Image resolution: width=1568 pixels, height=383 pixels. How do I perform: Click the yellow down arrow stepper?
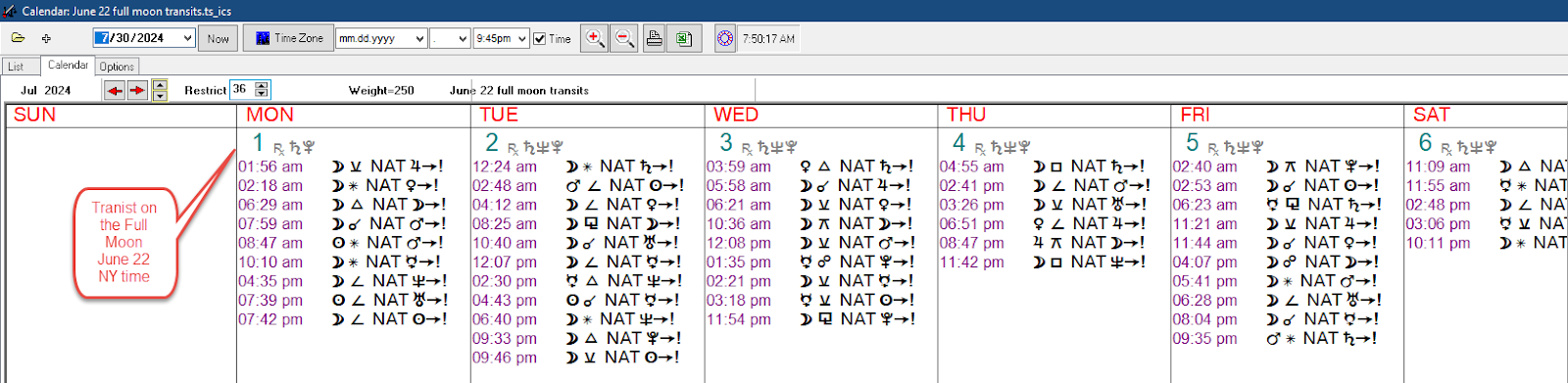160,95
